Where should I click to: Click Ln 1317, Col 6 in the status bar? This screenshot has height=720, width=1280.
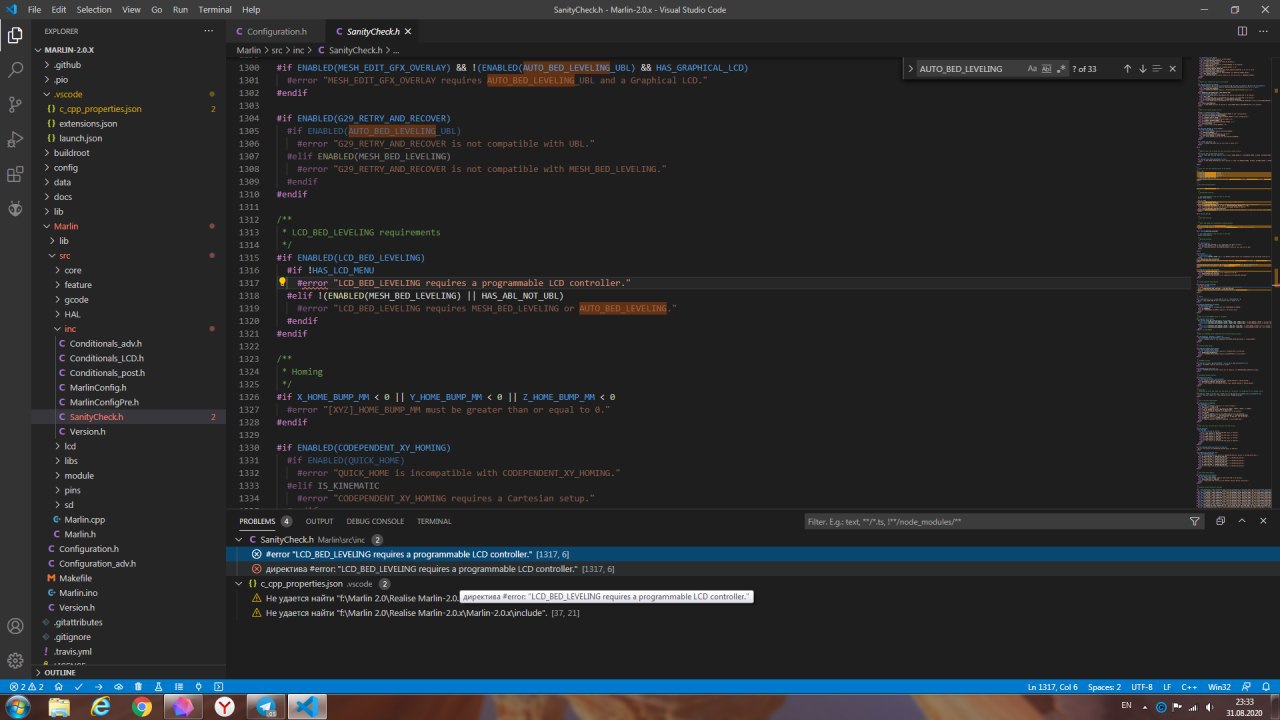tap(1052, 687)
